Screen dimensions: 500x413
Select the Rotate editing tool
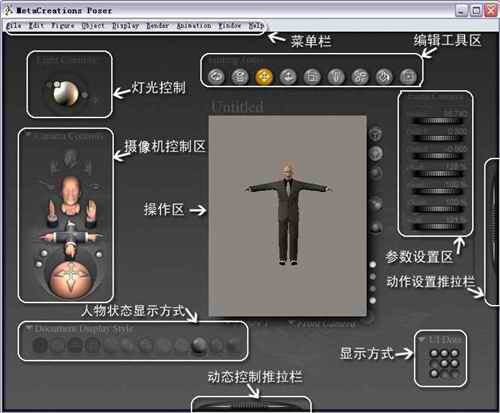pos(216,76)
